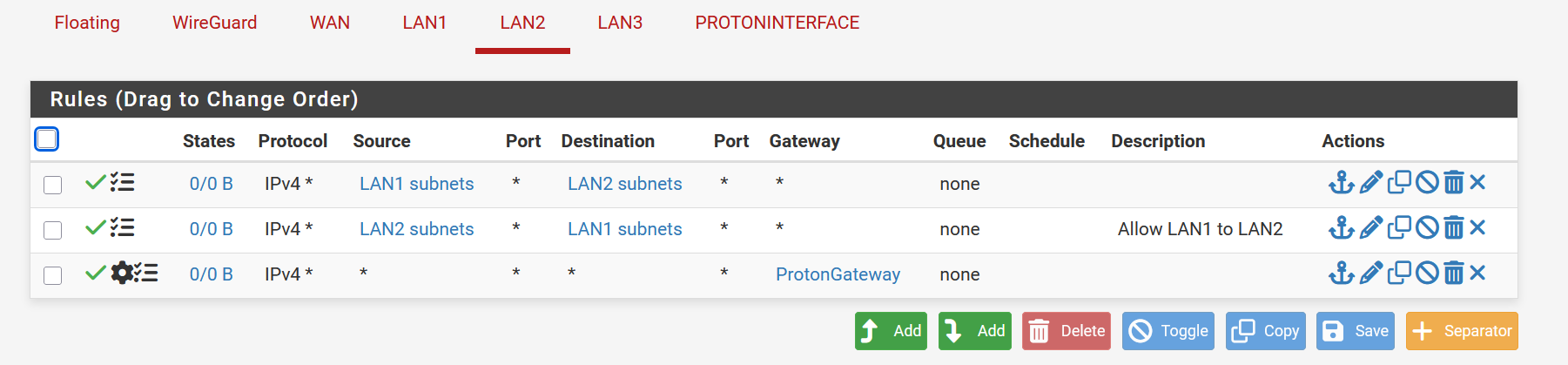Switch to the WAN tab
1568x365 pixels.
point(330,23)
